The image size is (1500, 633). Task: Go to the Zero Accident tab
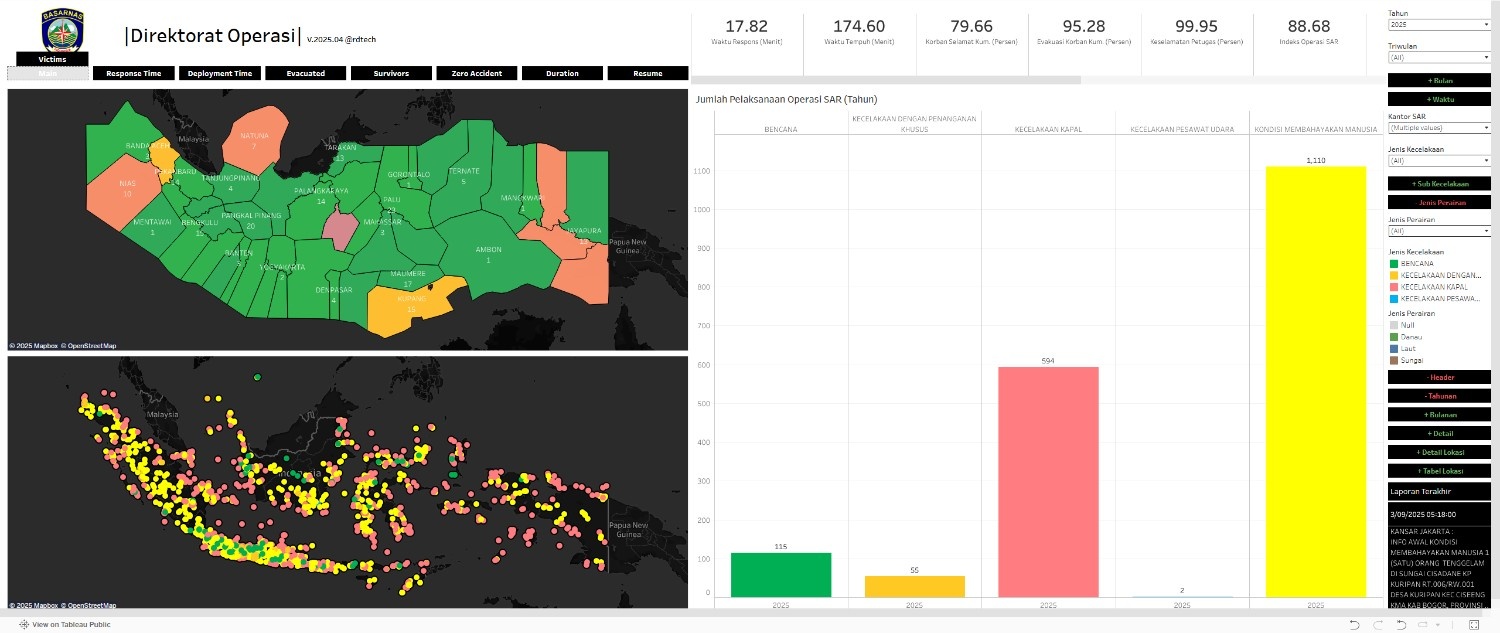point(476,73)
